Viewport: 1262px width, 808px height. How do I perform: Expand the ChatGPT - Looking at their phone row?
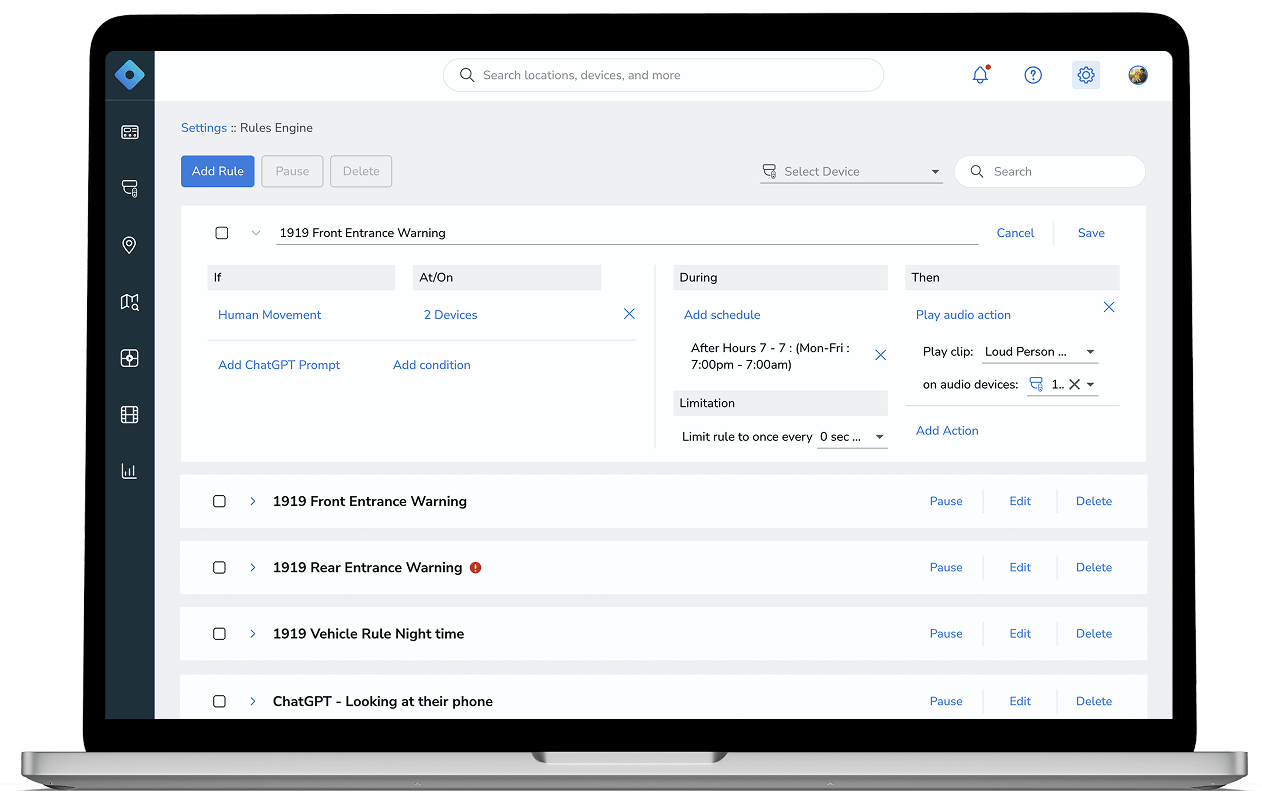click(x=253, y=701)
